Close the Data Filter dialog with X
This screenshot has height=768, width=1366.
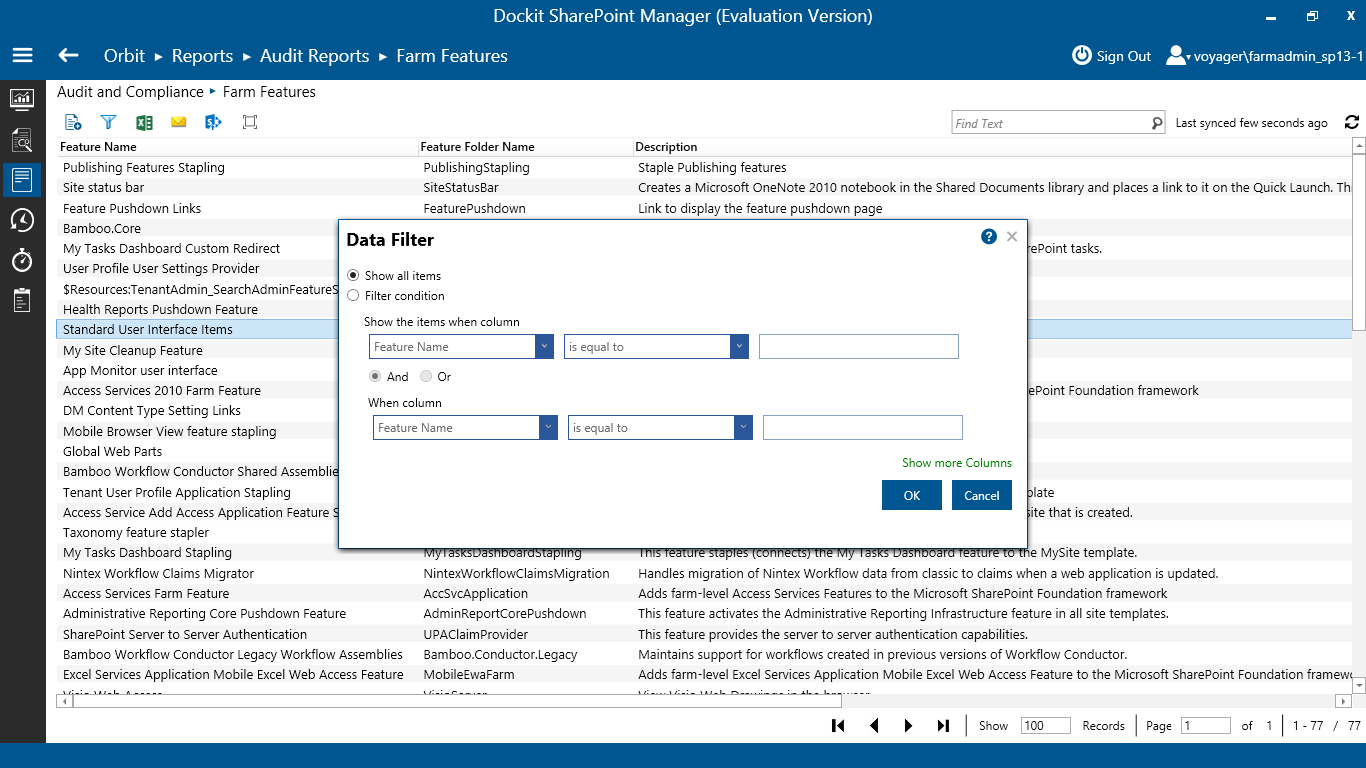click(1012, 237)
